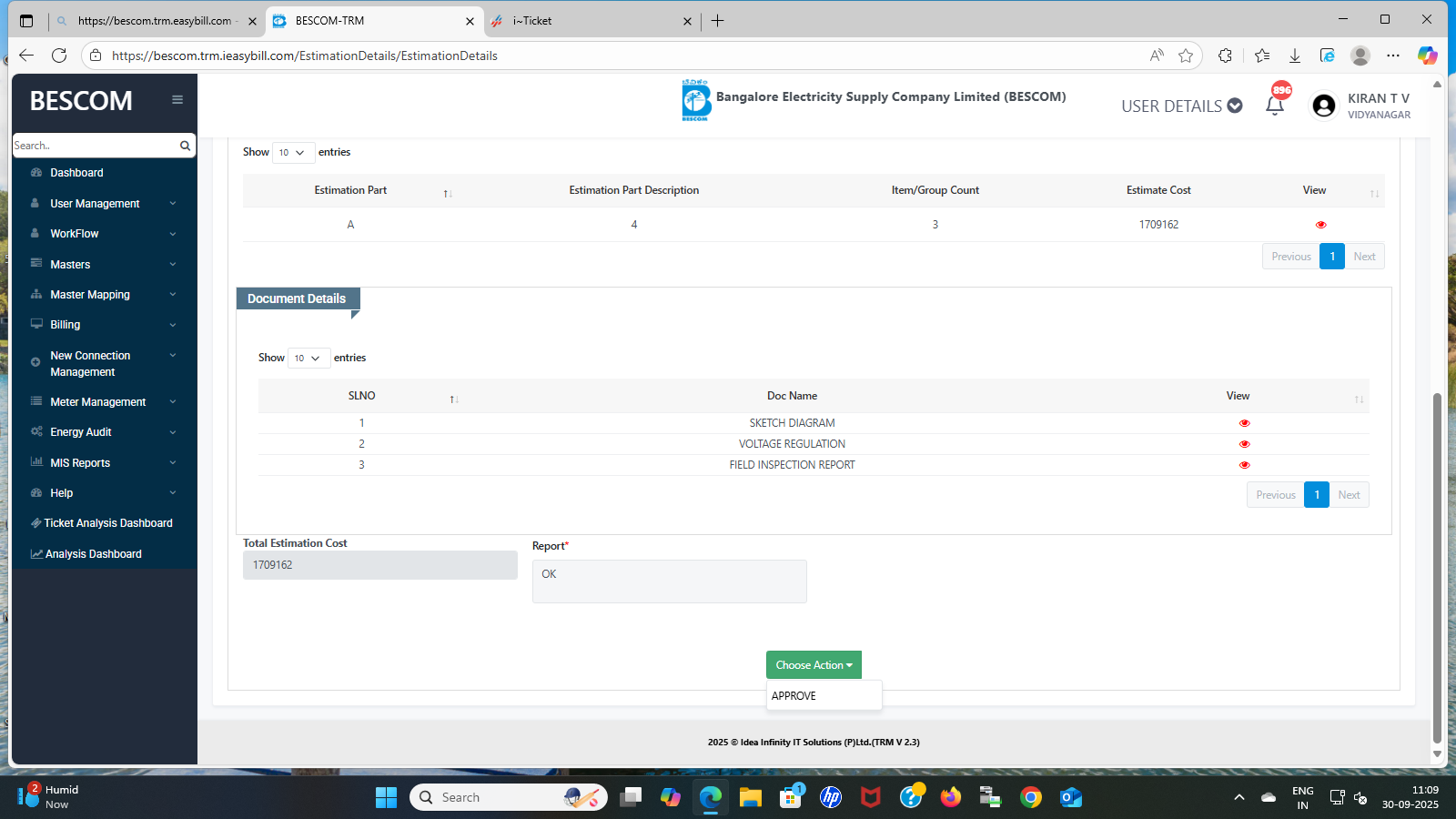
Task: Click the KIRAN T V profile avatar
Action: [1324, 106]
